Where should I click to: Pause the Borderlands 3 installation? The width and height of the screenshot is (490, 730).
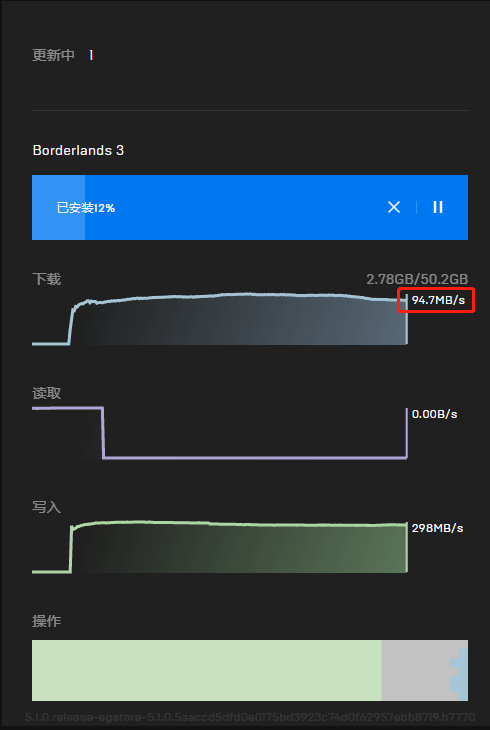437,207
